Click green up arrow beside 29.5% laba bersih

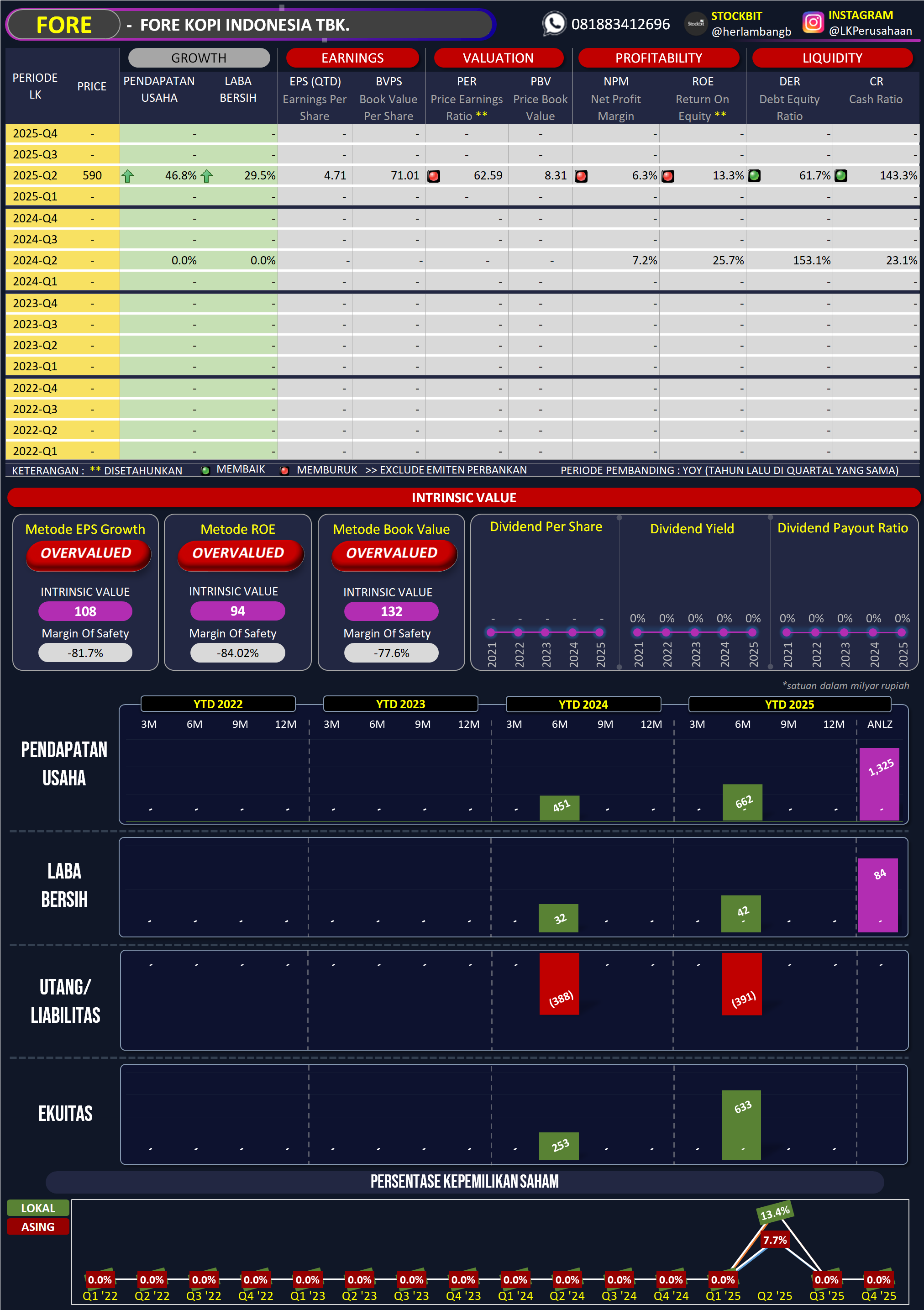coord(206,176)
